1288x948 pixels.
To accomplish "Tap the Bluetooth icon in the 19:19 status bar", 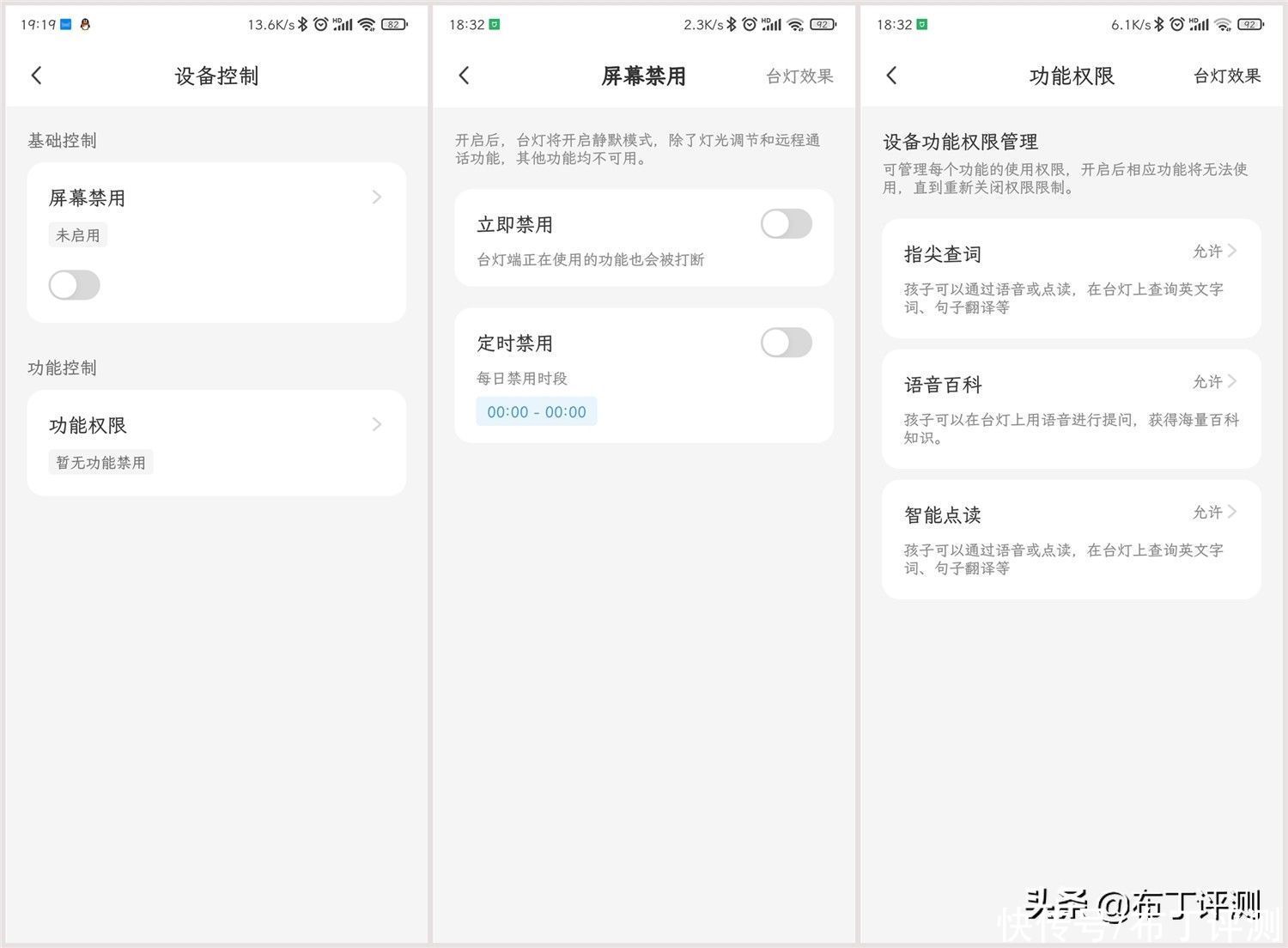I will click(302, 25).
